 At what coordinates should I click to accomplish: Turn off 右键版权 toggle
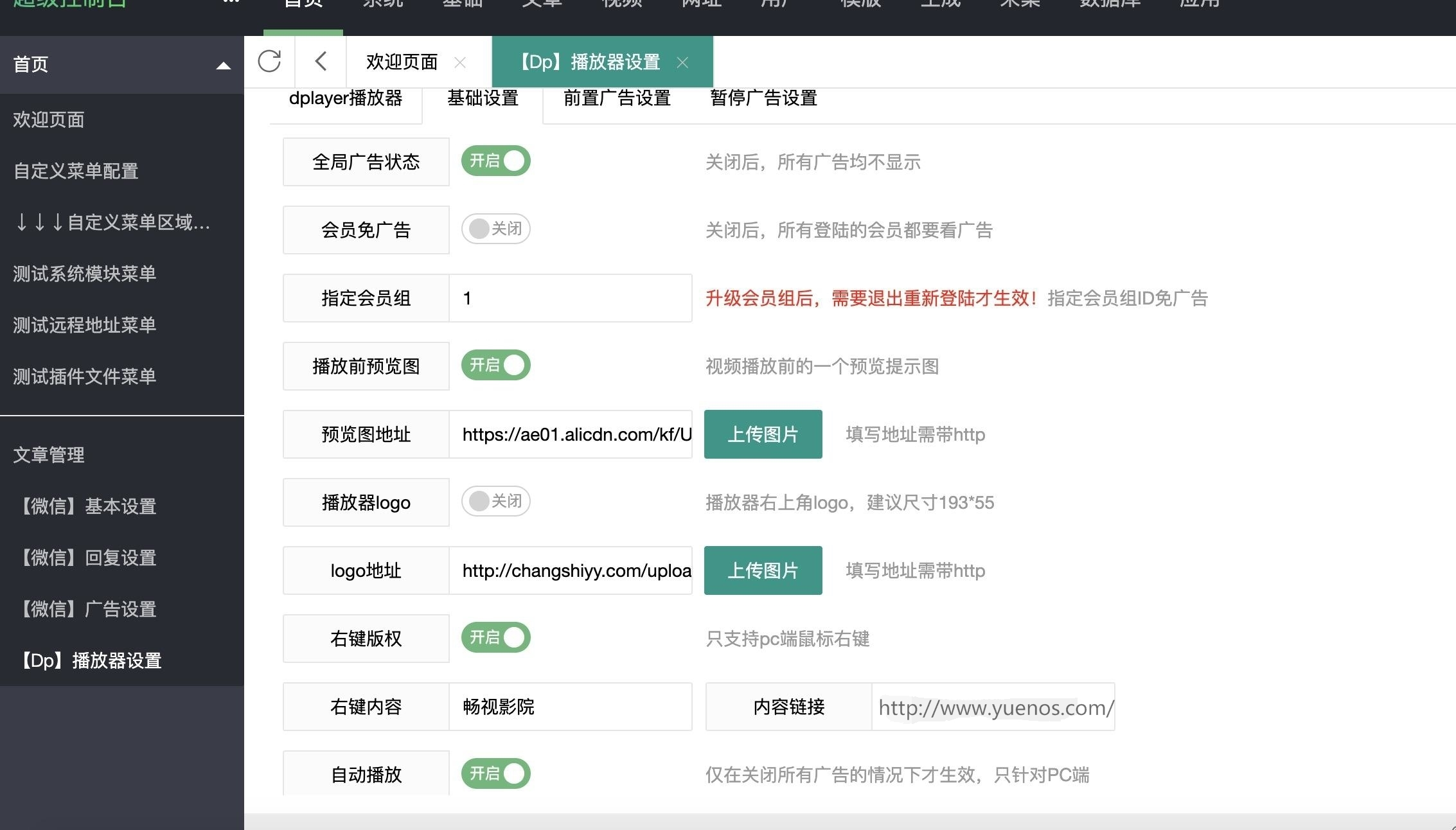point(495,637)
